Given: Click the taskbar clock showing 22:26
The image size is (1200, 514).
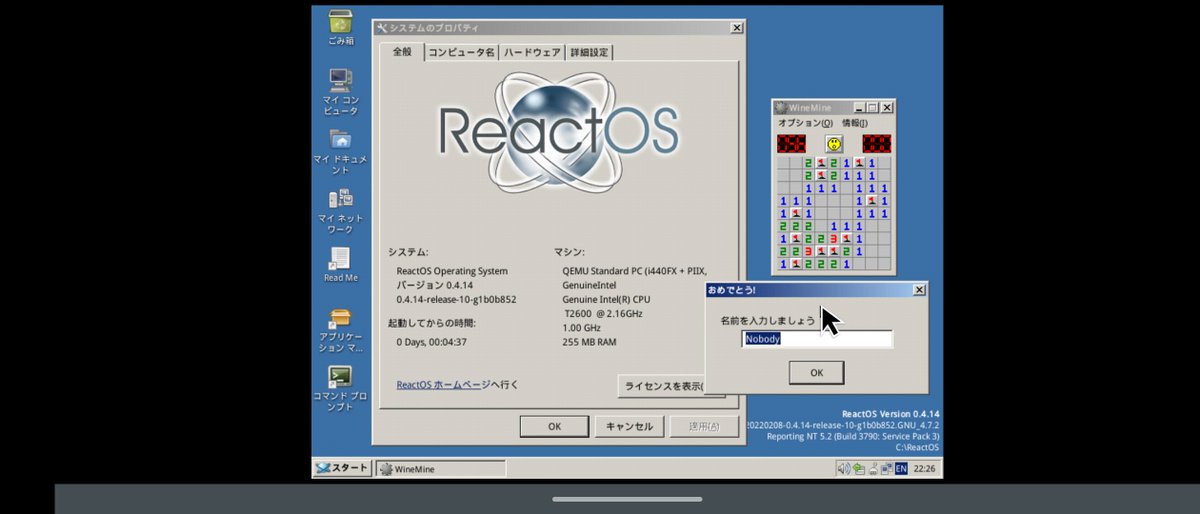Looking at the screenshot, I should pyautogui.click(x=924, y=468).
